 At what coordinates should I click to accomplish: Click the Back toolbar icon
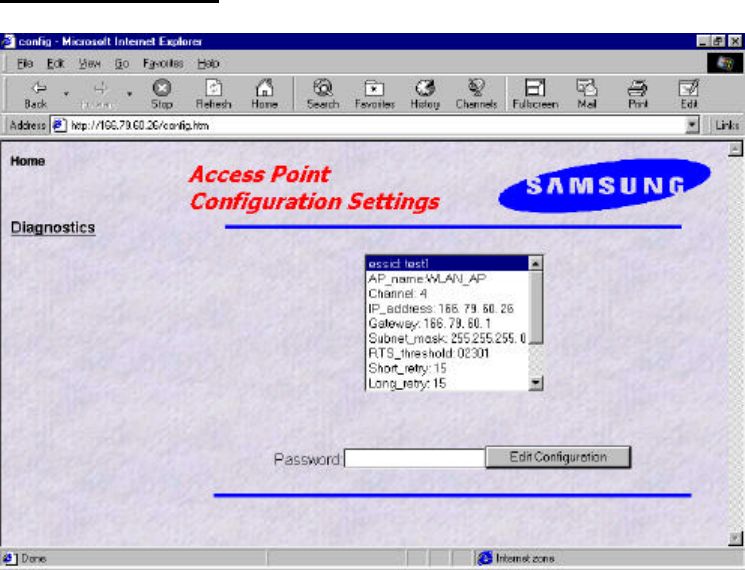[x=38, y=88]
